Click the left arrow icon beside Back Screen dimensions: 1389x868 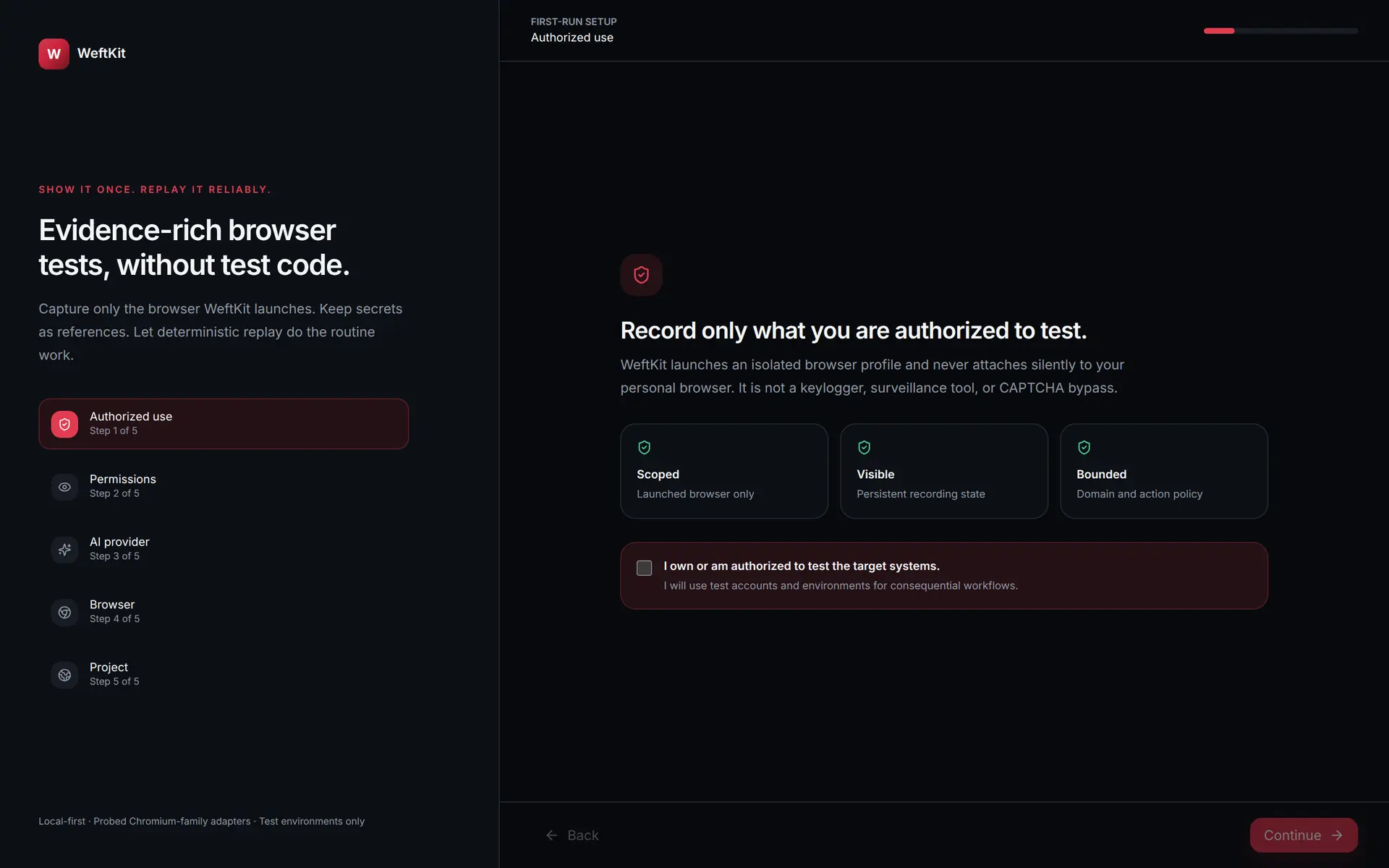click(x=552, y=835)
